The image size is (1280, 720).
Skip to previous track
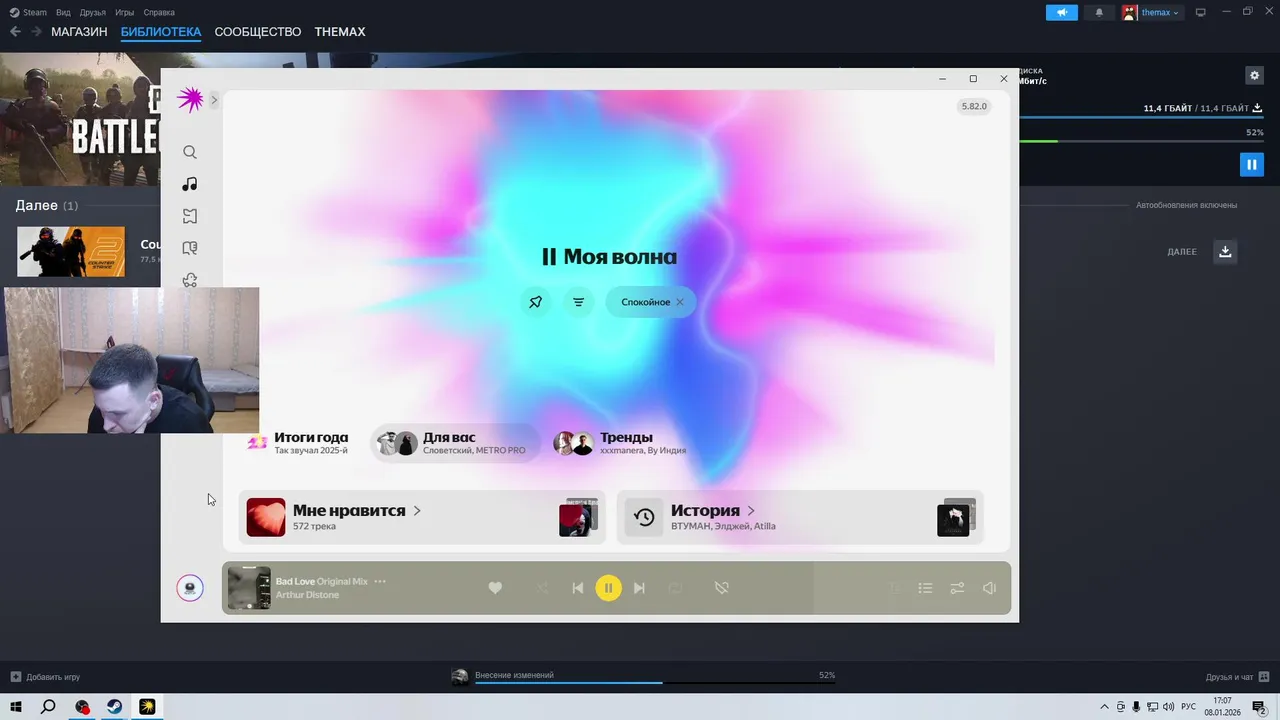[577, 588]
